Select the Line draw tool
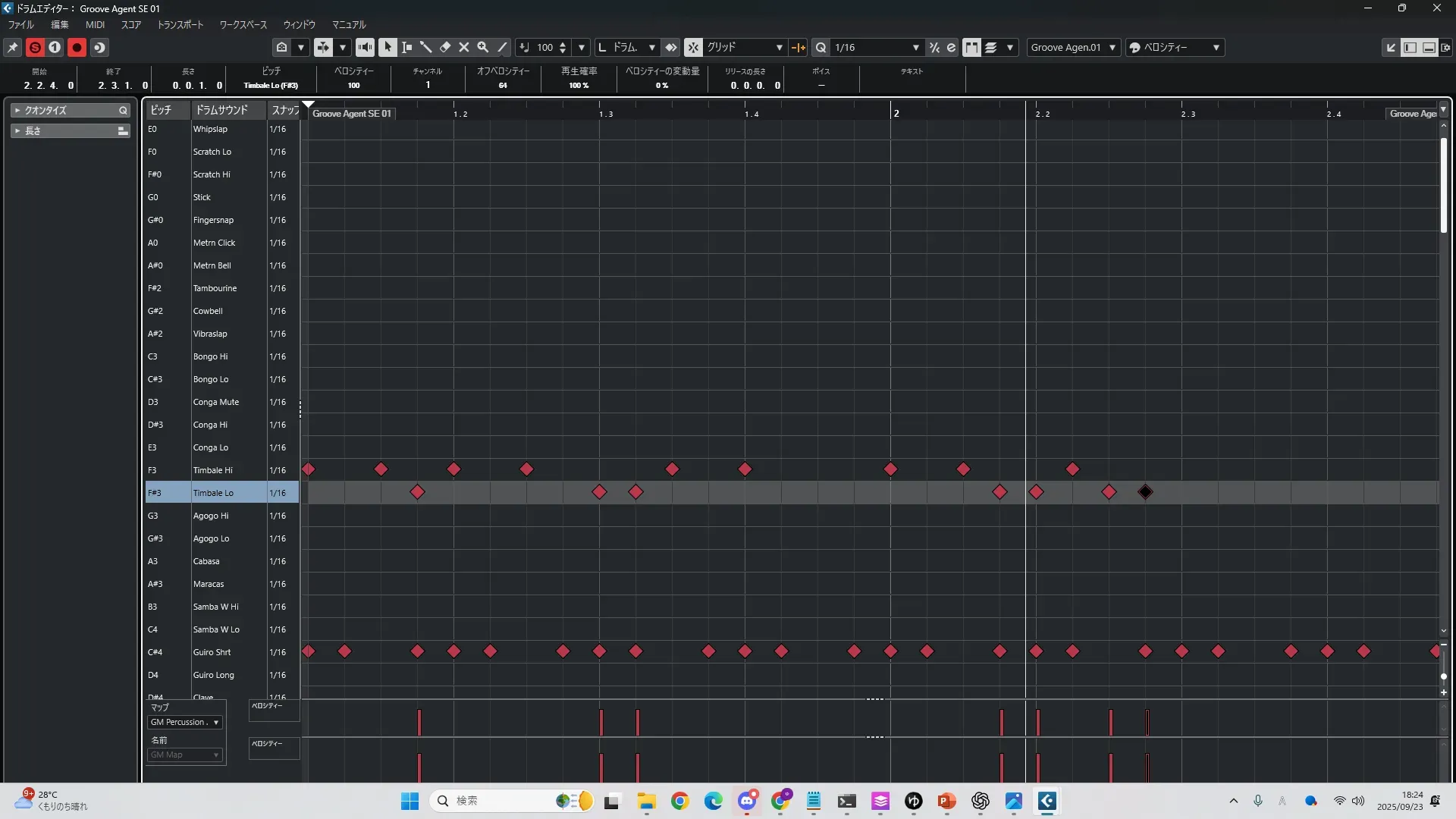This screenshot has width=1456, height=819. (x=502, y=47)
